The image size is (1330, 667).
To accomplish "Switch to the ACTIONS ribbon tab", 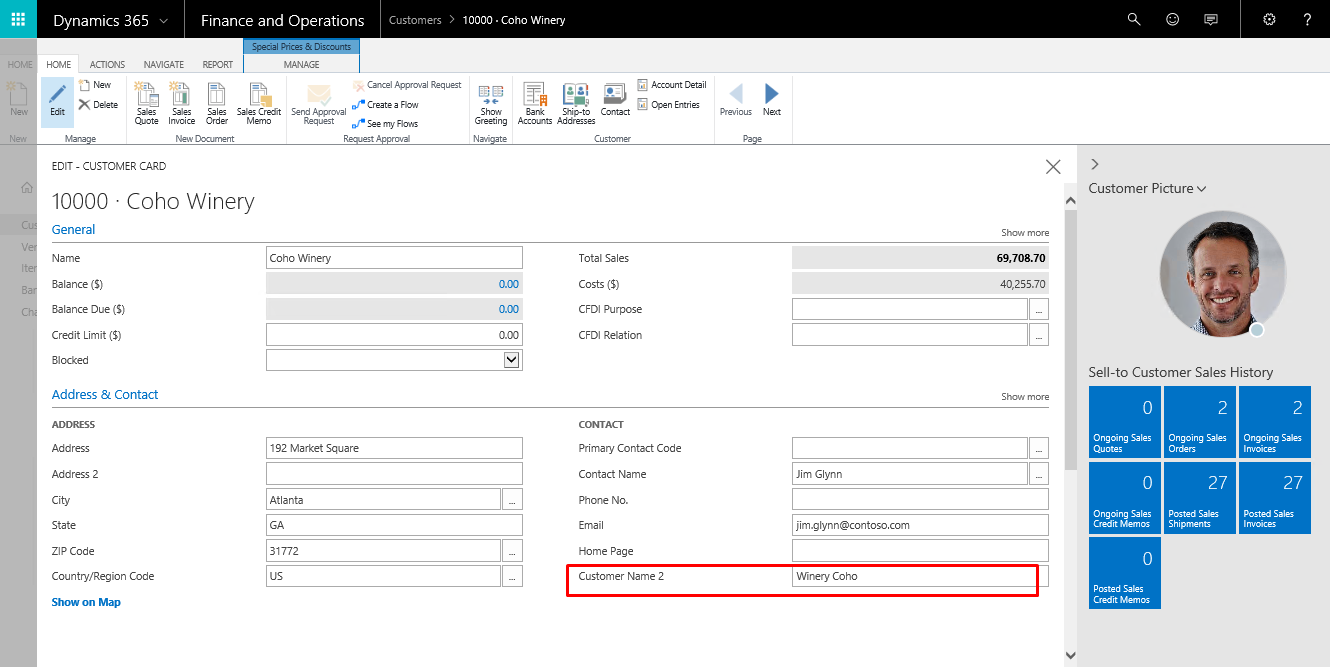I will pos(107,64).
